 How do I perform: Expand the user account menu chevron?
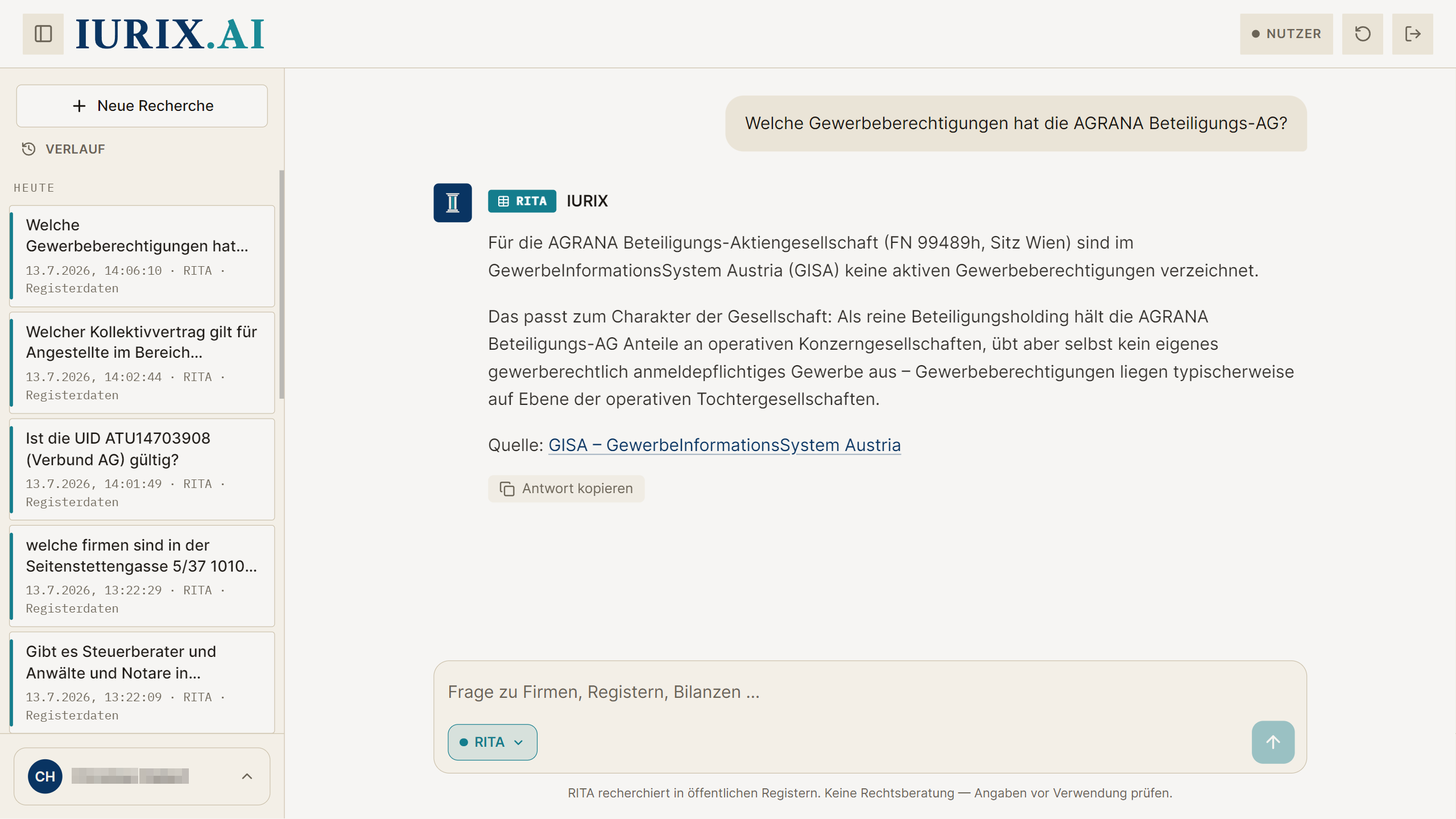pyautogui.click(x=247, y=776)
